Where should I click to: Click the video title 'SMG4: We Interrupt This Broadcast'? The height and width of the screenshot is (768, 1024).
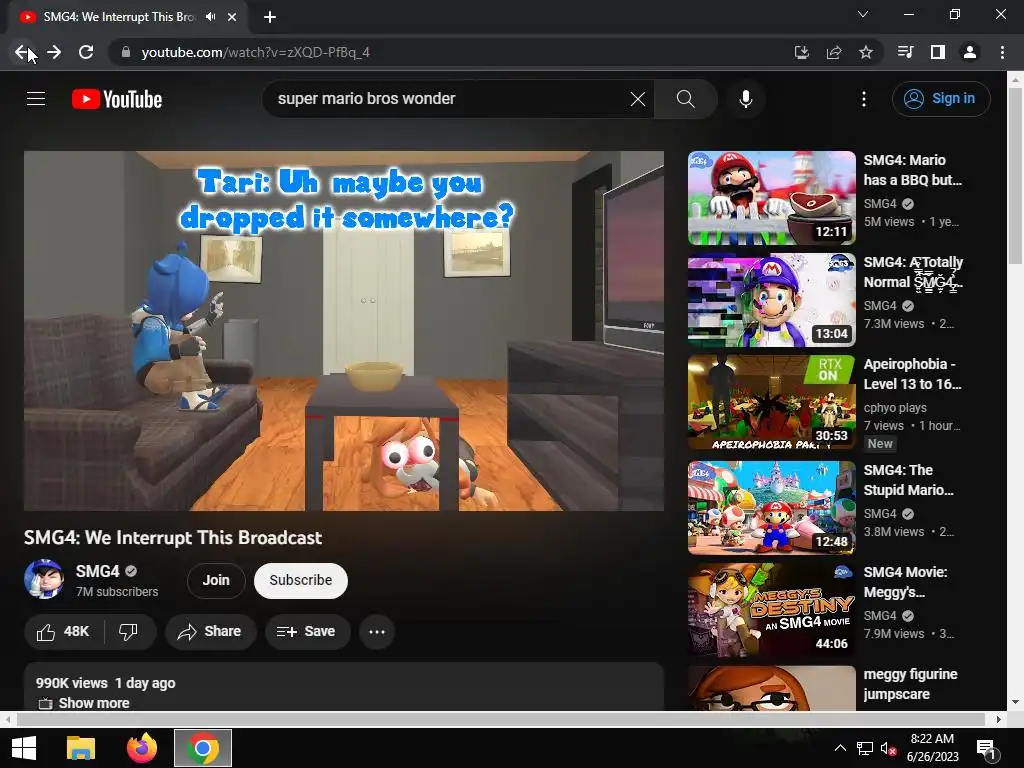tap(173, 537)
